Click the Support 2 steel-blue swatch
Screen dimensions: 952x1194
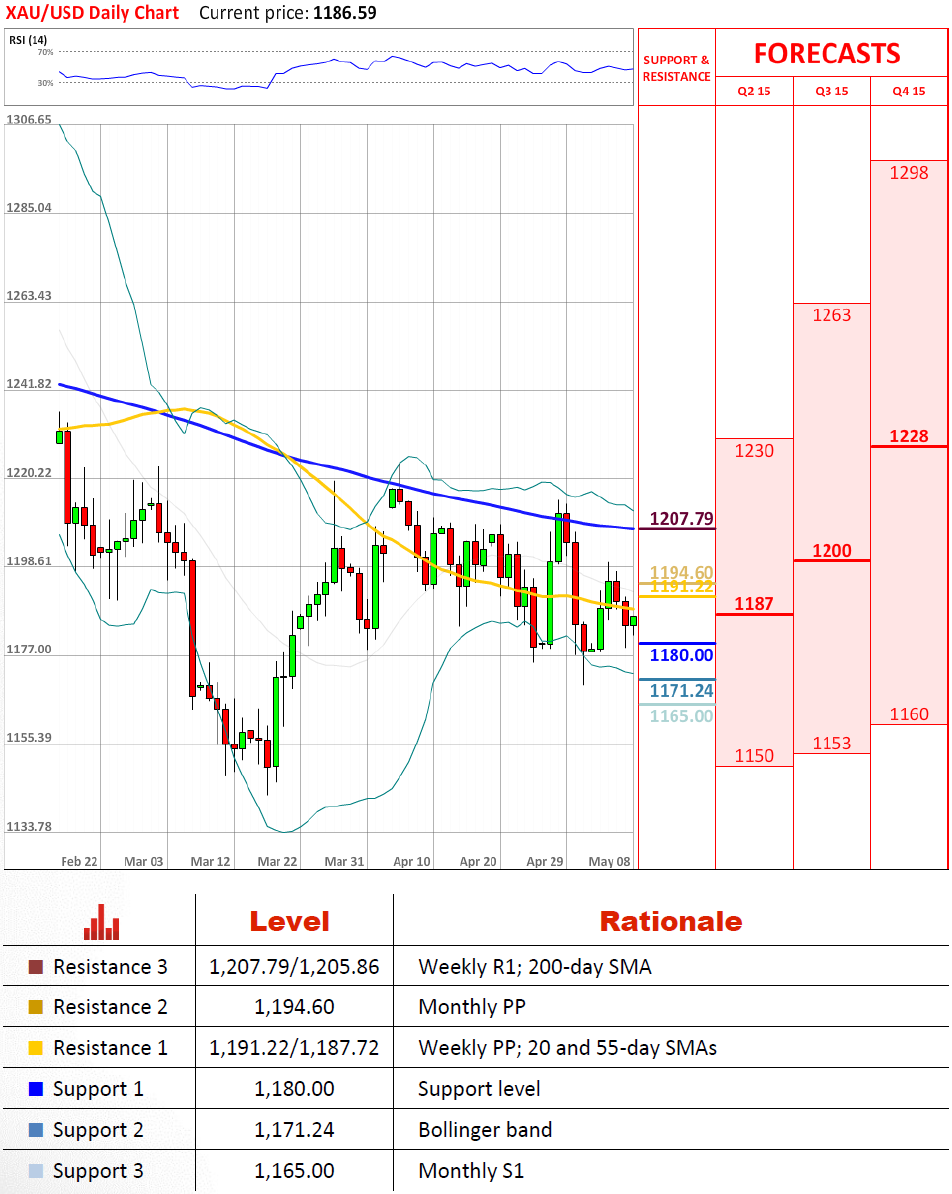coord(35,1130)
